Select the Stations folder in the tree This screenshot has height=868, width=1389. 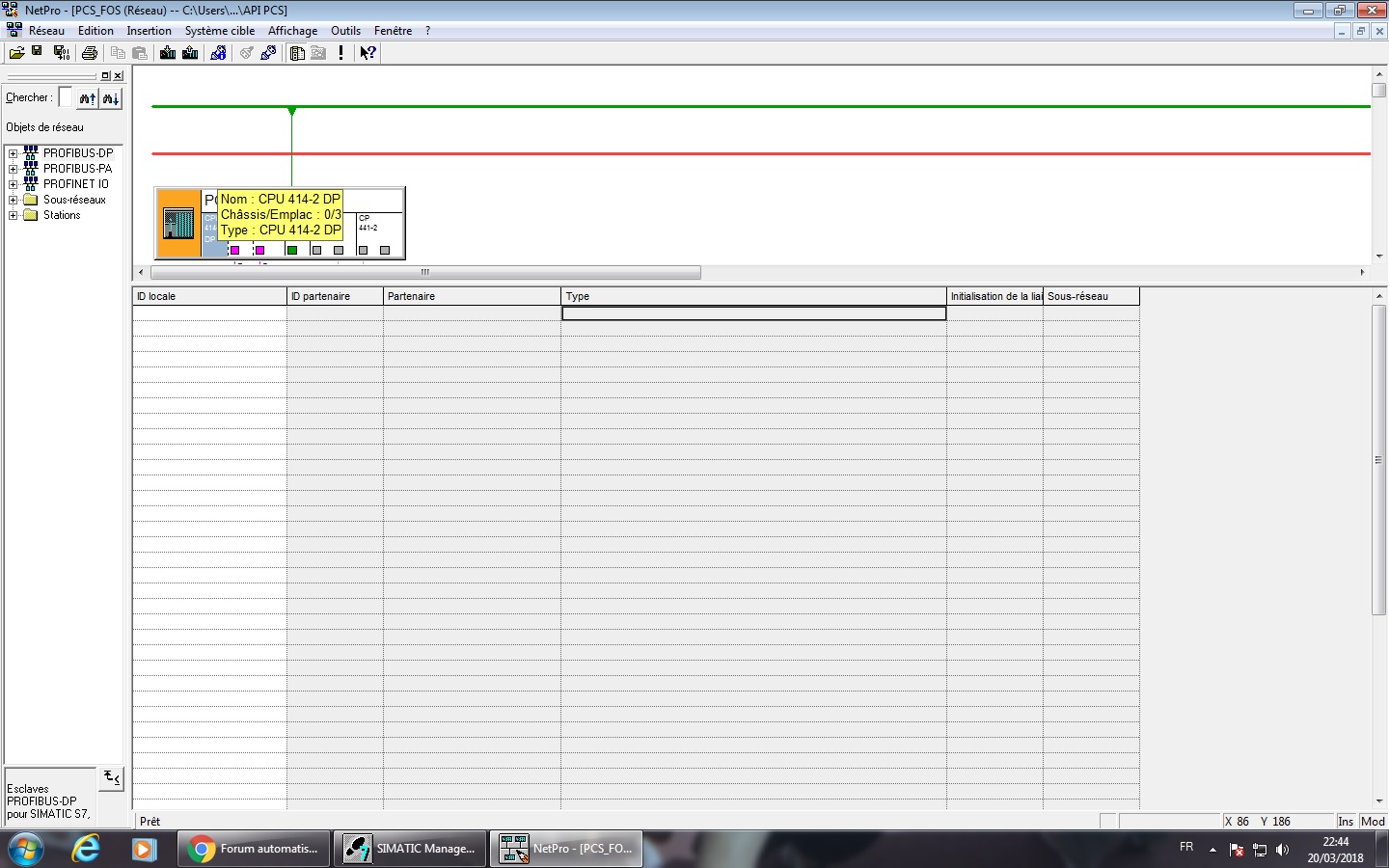pos(62,215)
